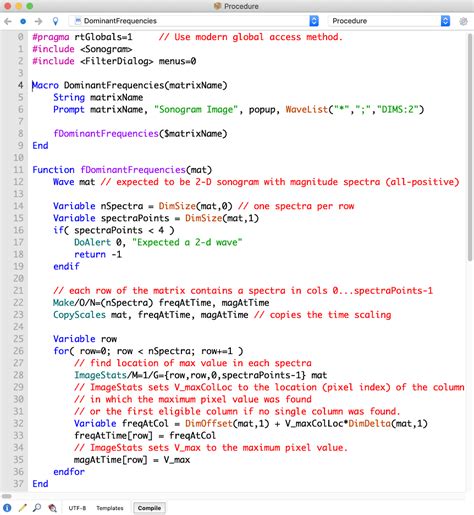Click '#pragma' on line 0
474x515 pixels.
51,37
